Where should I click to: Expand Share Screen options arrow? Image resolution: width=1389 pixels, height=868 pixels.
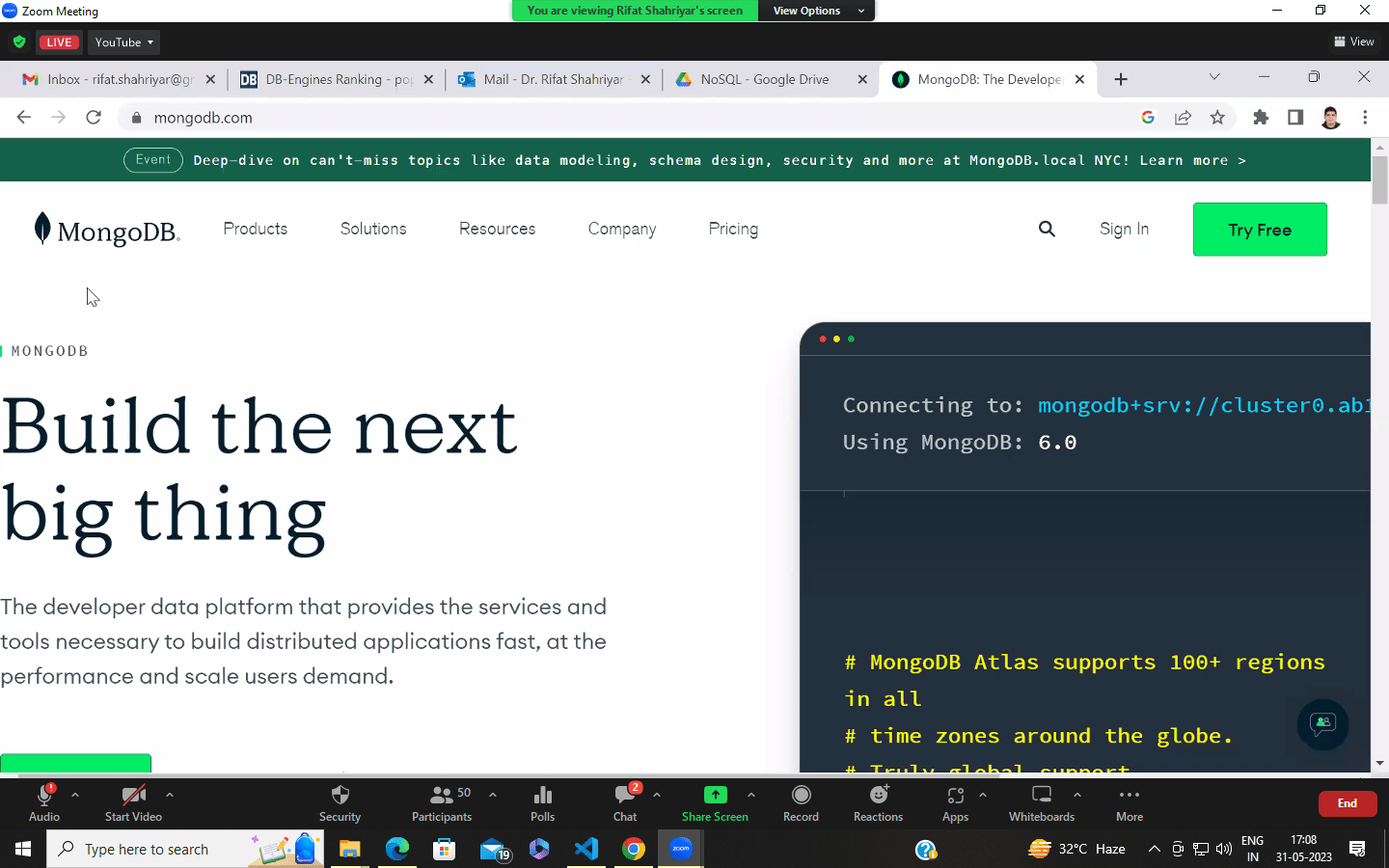751,795
